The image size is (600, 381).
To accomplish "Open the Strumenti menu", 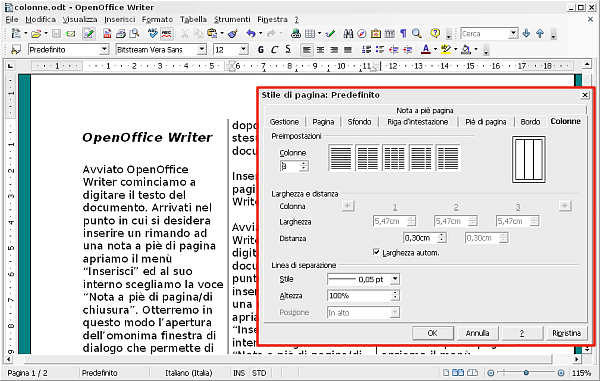I will click(232, 20).
